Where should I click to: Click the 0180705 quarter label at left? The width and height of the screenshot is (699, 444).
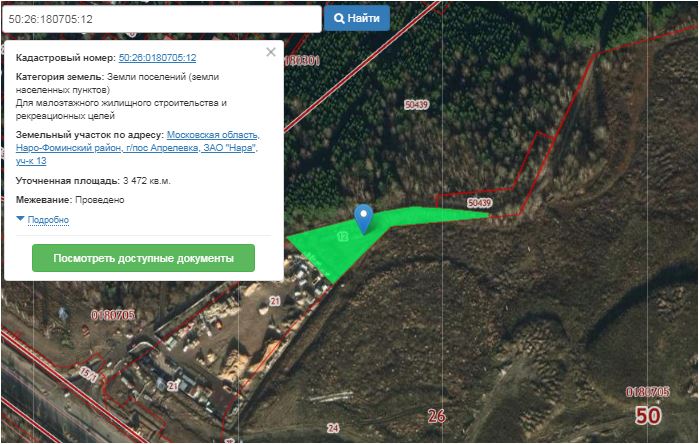tap(113, 316)
